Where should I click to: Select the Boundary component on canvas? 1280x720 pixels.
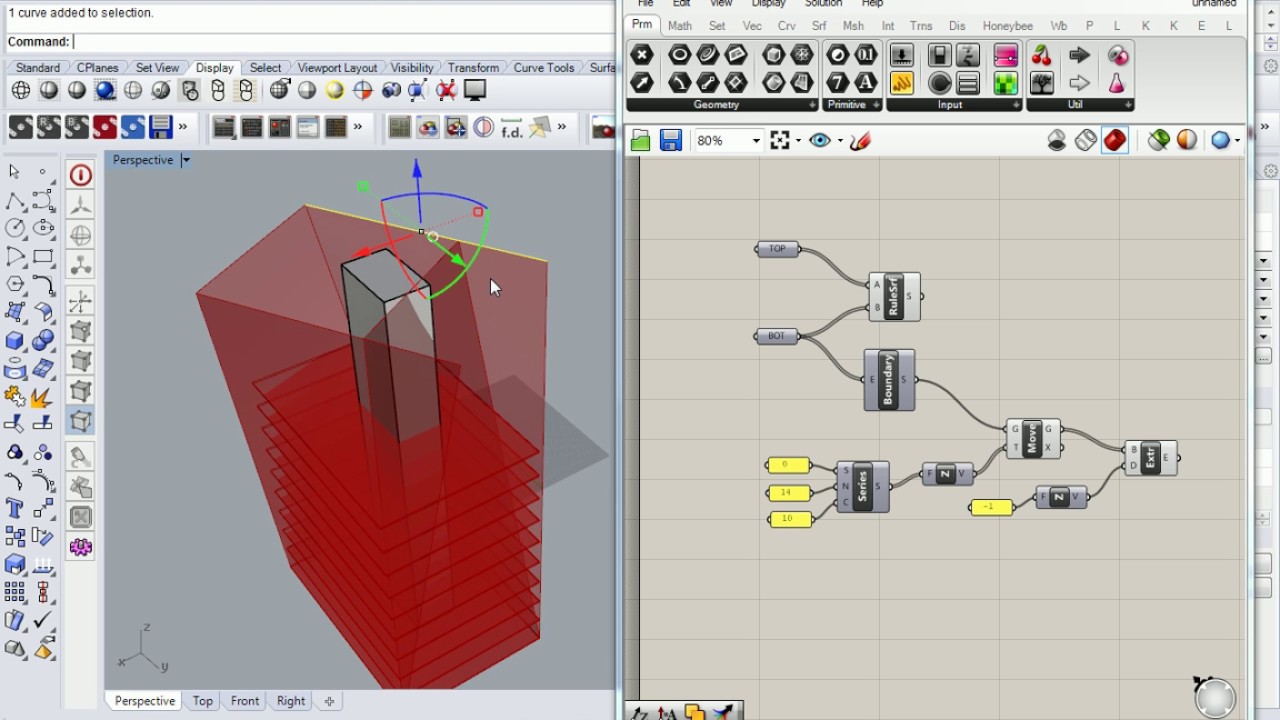click(x=889, y=380)
